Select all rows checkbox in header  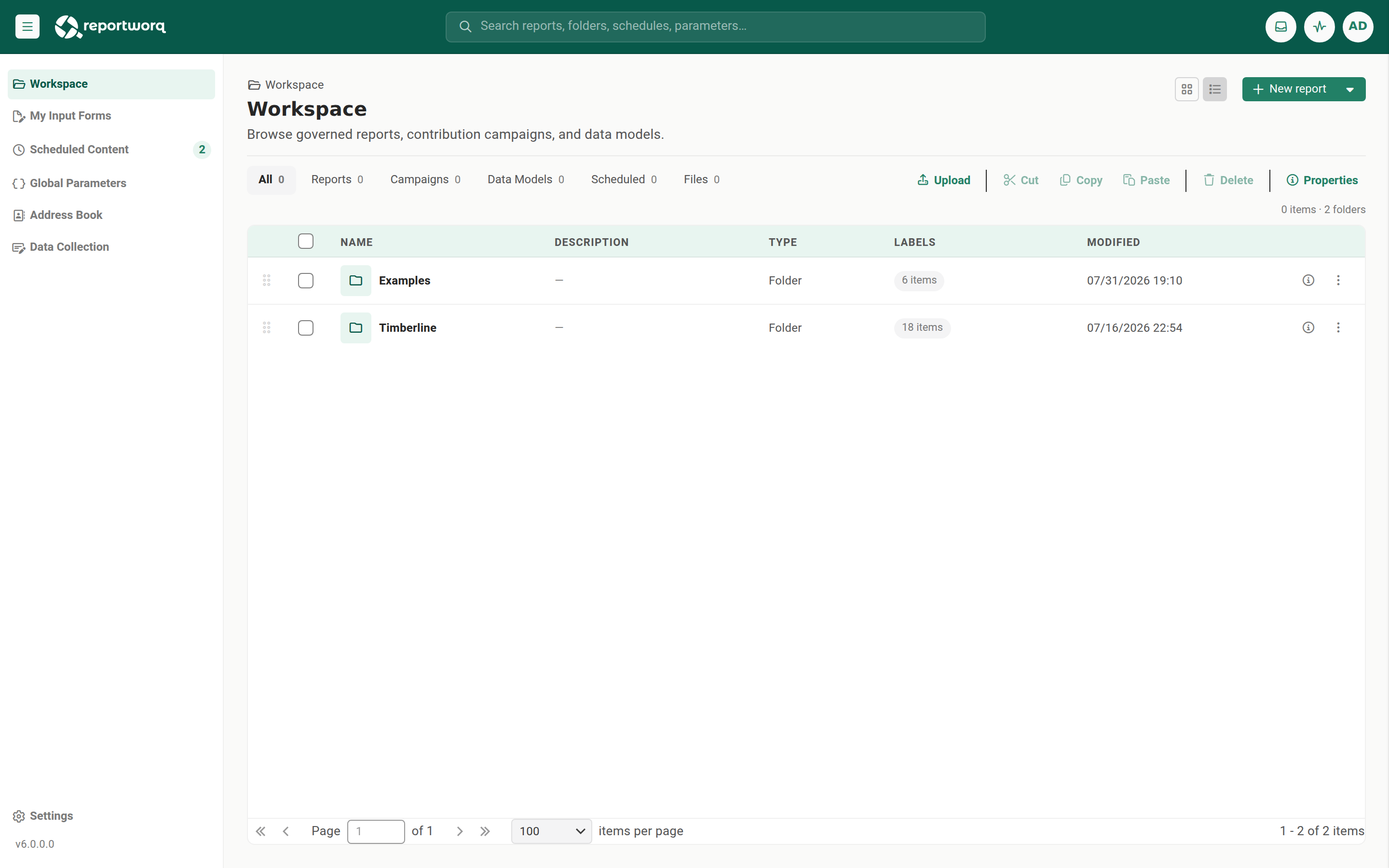click(x=305, y=241)
